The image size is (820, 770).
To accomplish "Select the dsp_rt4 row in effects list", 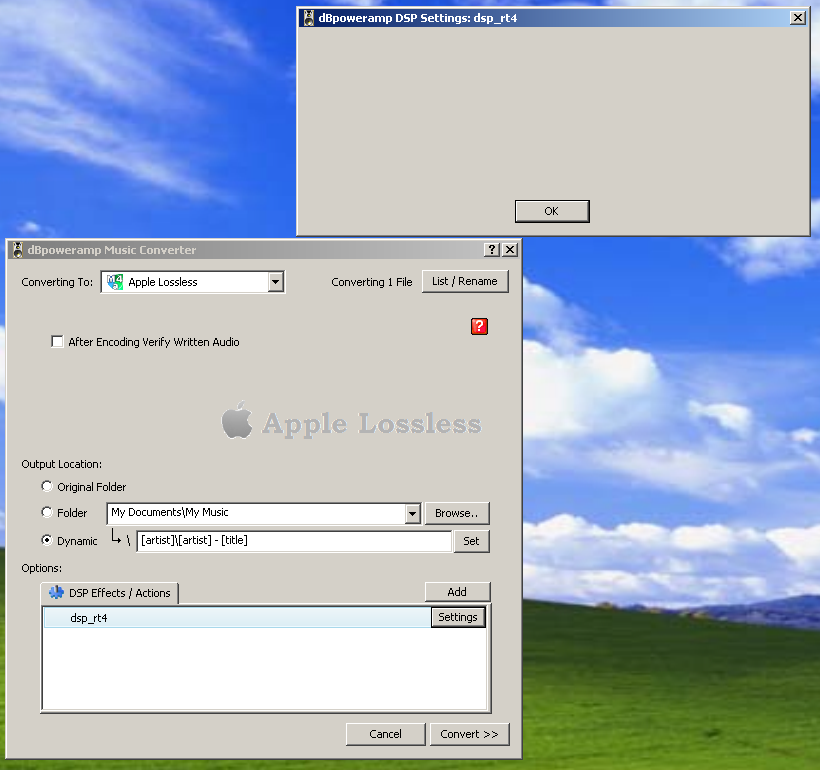I will 237,618.
